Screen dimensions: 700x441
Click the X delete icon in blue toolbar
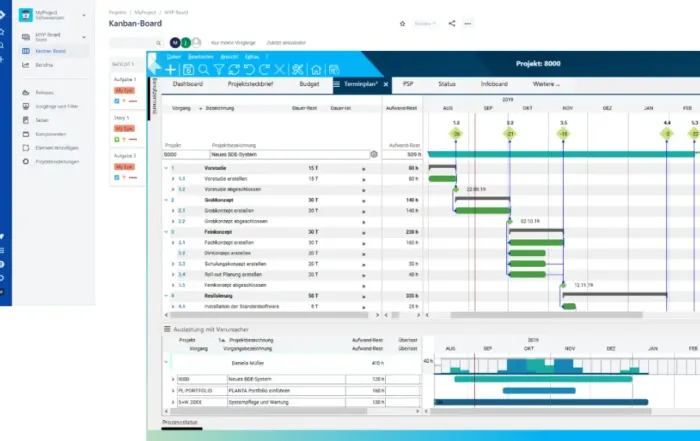pos(279,70)
